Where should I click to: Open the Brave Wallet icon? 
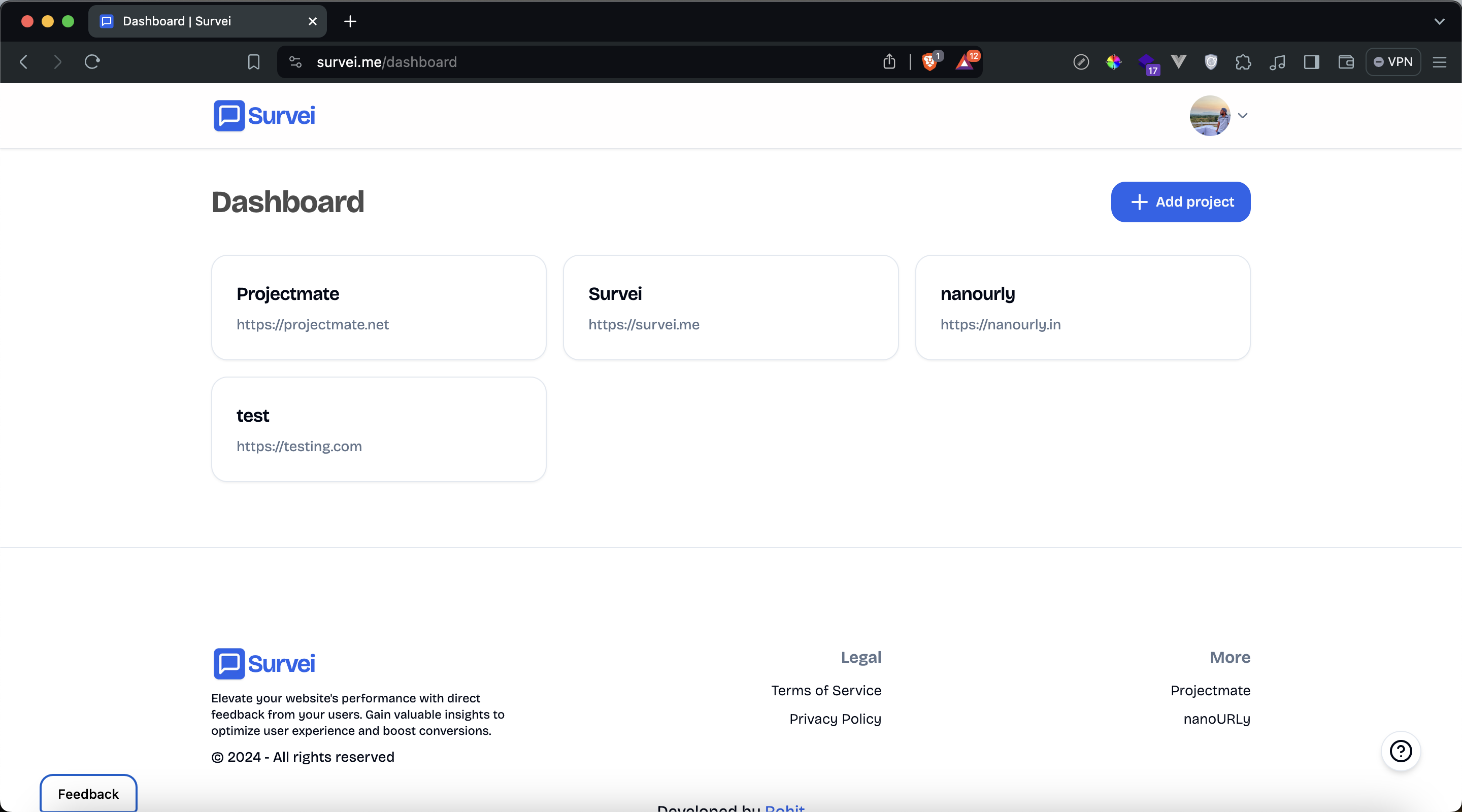pos(1346,62)
